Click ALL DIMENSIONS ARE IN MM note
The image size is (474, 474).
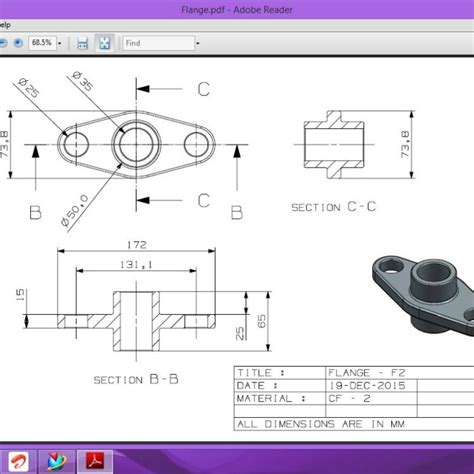click(321, 424)
